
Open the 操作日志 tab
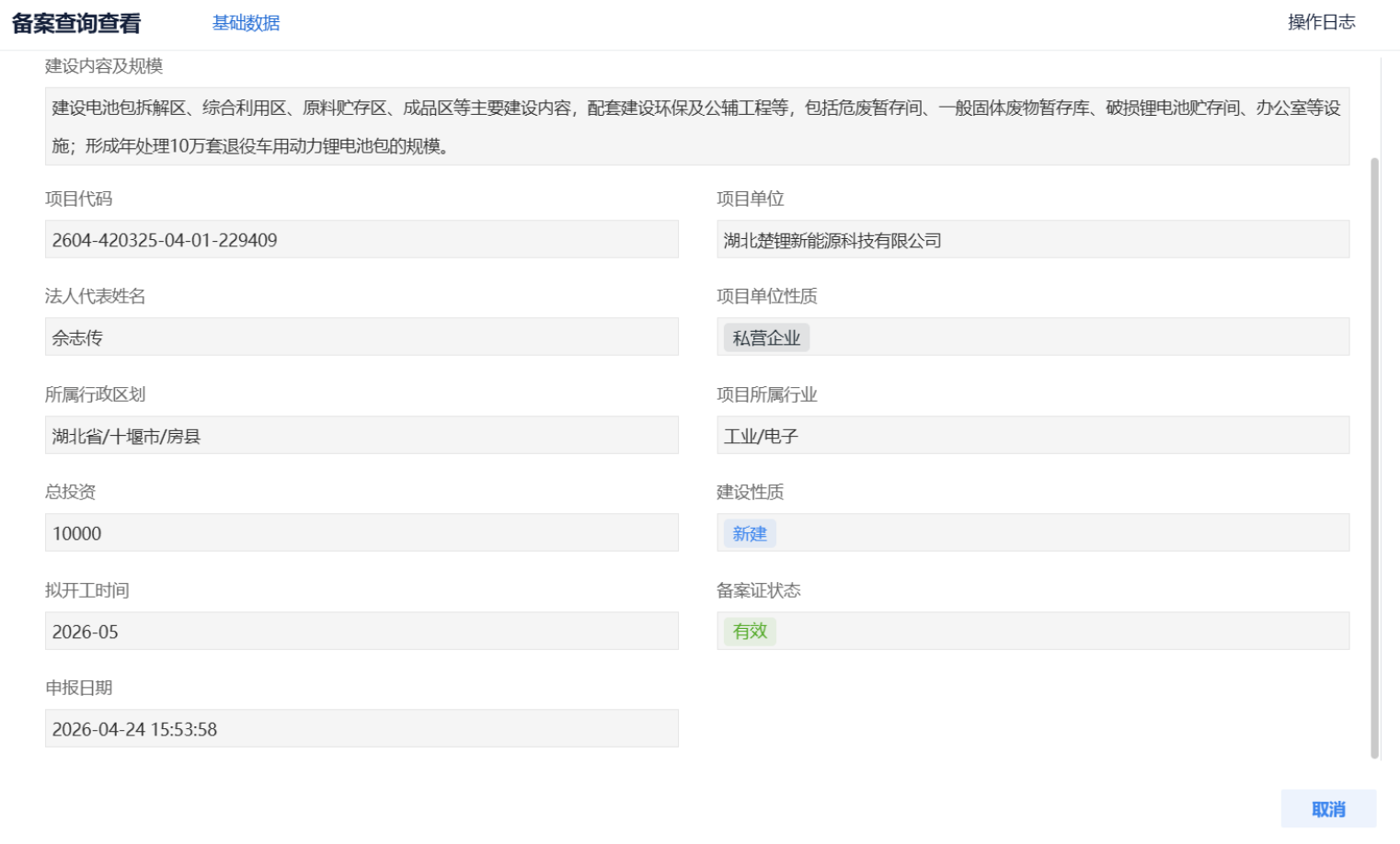[x=1321, y=22]
